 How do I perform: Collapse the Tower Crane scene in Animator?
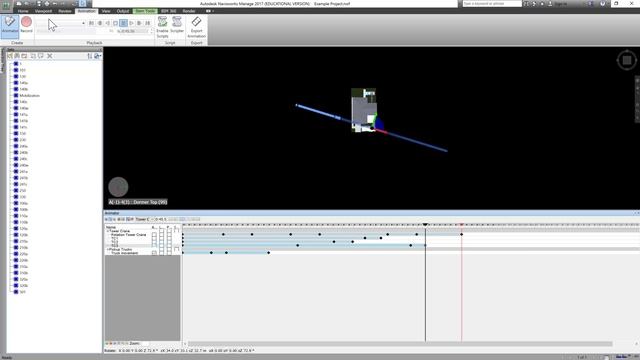click(x=108, y=231)
